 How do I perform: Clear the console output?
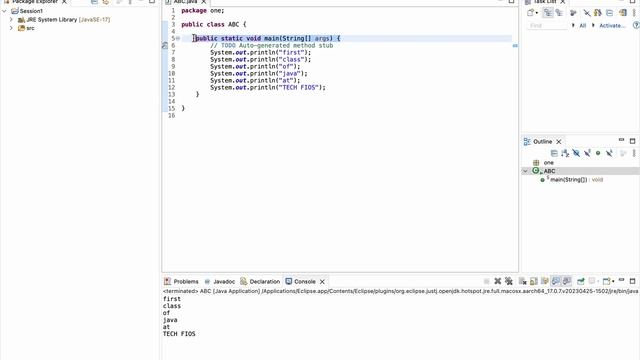[522, 281]
